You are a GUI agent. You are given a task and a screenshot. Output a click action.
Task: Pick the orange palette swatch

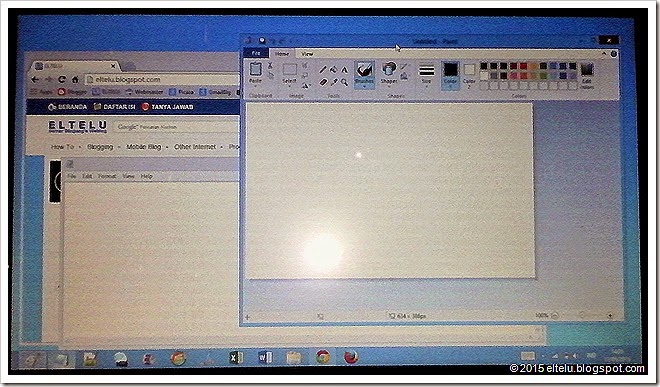[533, 66]
